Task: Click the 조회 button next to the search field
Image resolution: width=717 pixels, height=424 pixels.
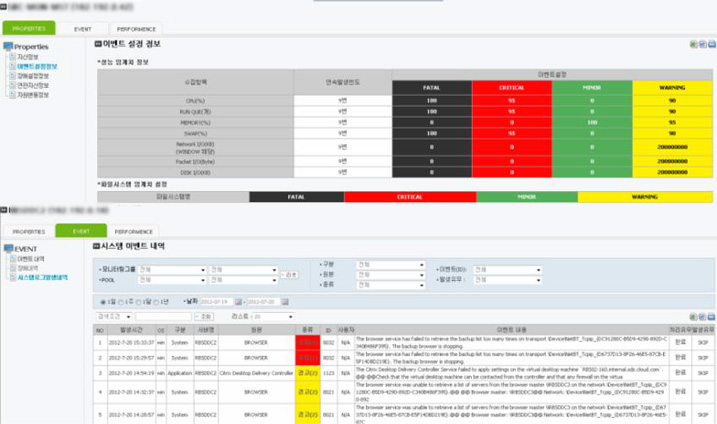Action: pyautogui.click(x=204, y=317)
